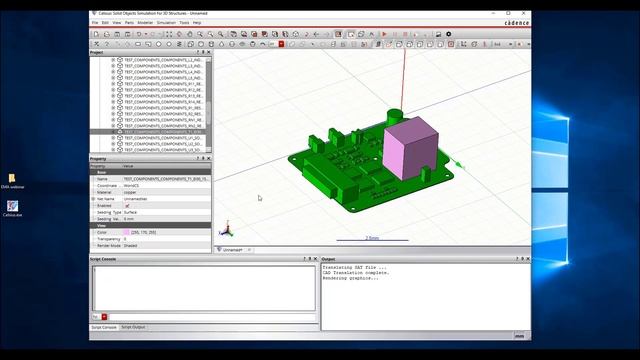
Task: Click the third magnifier zoom icon
Action: click(220, 34)
